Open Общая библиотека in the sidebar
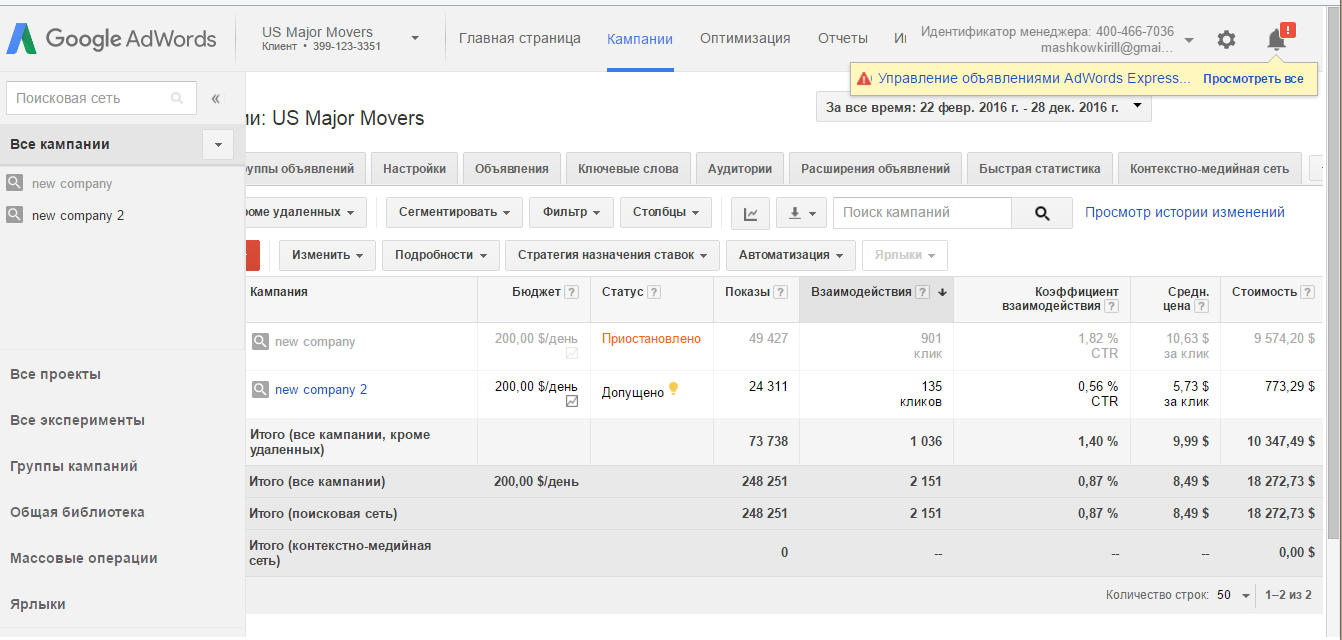The image size is (1342, 640). (x=77, y=512)
